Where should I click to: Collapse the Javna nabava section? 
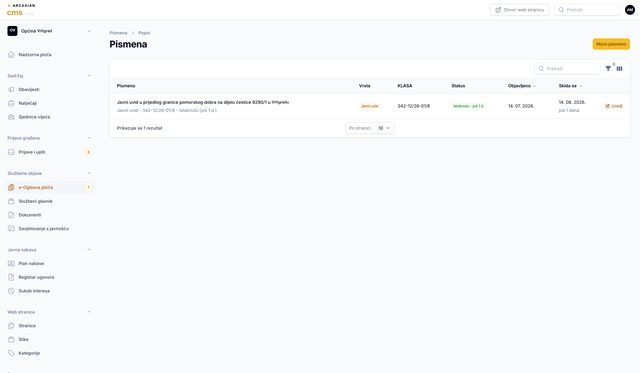pyautogui.click(x=89, y=250)
